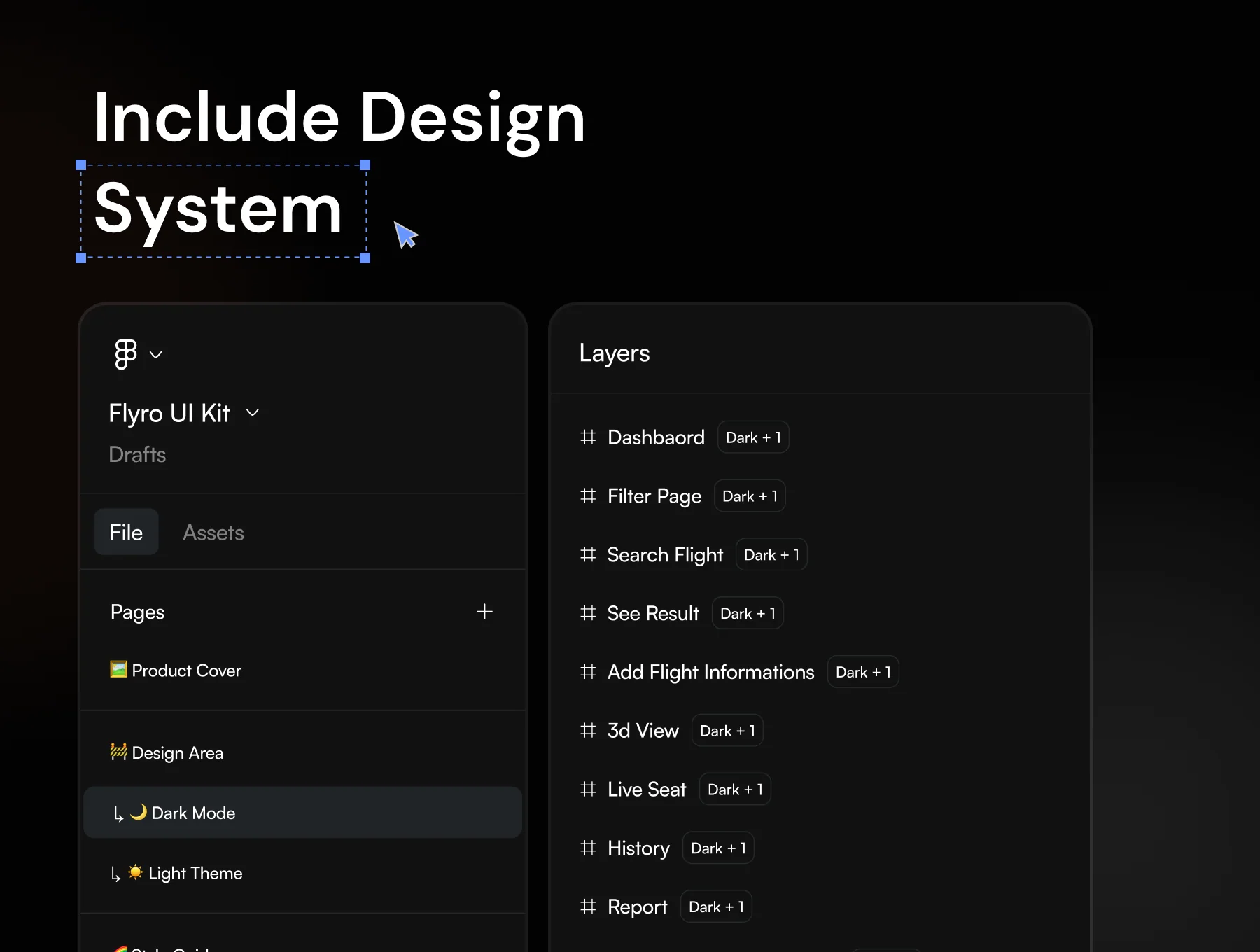Select the Dashbaord frame layer
1260x952 pixels.
click(656, 437)
